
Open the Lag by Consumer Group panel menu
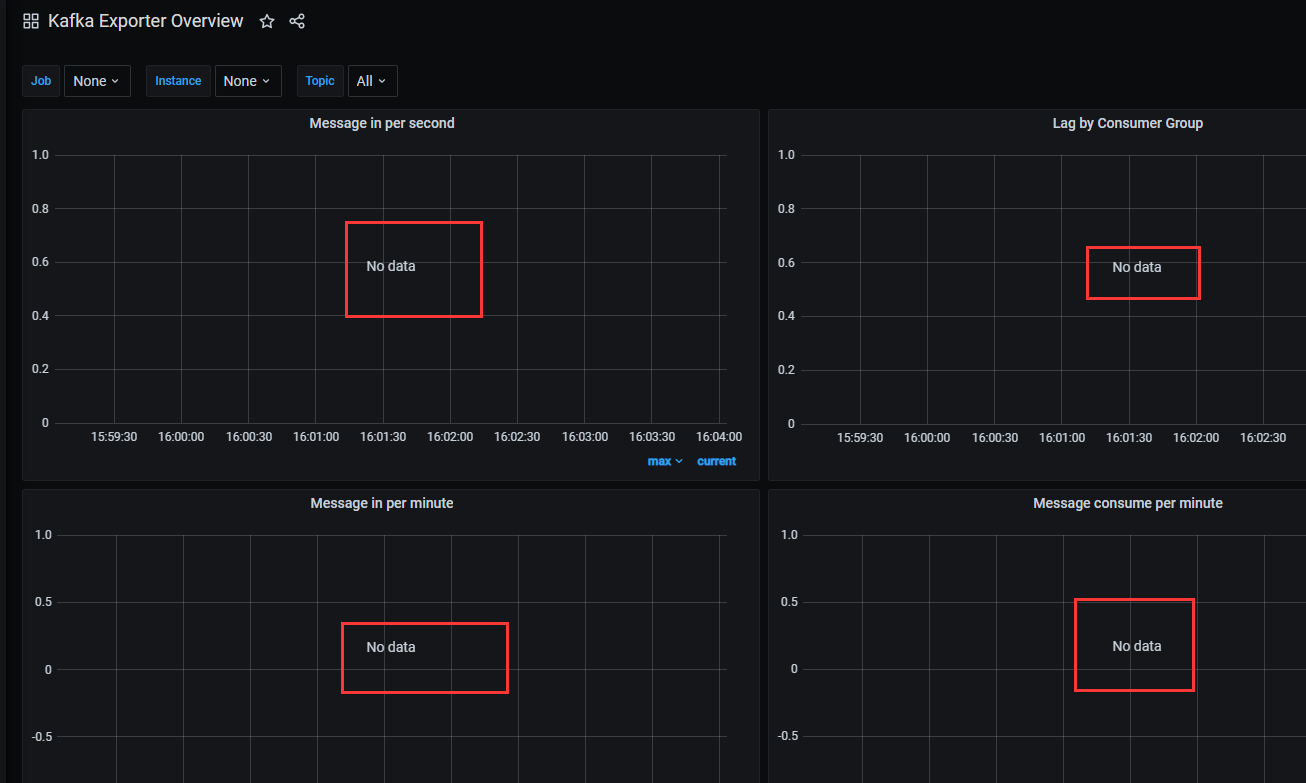click(1128, 122)
